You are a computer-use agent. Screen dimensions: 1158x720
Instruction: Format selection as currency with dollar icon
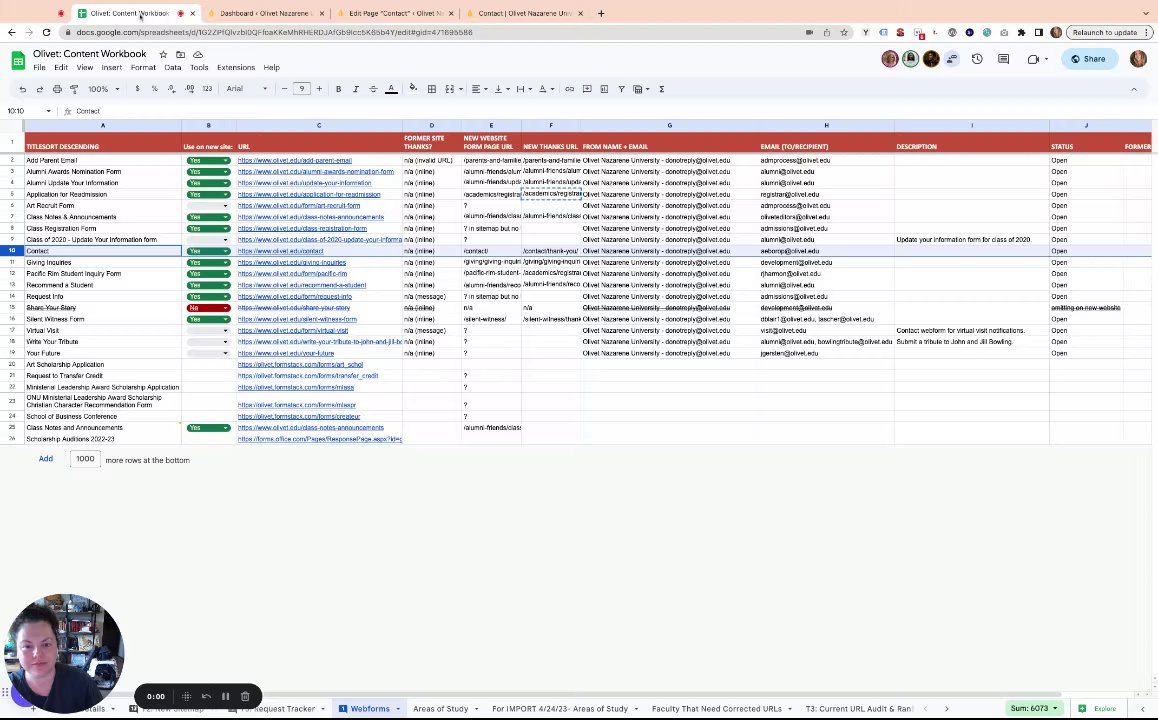pos(137,89)
